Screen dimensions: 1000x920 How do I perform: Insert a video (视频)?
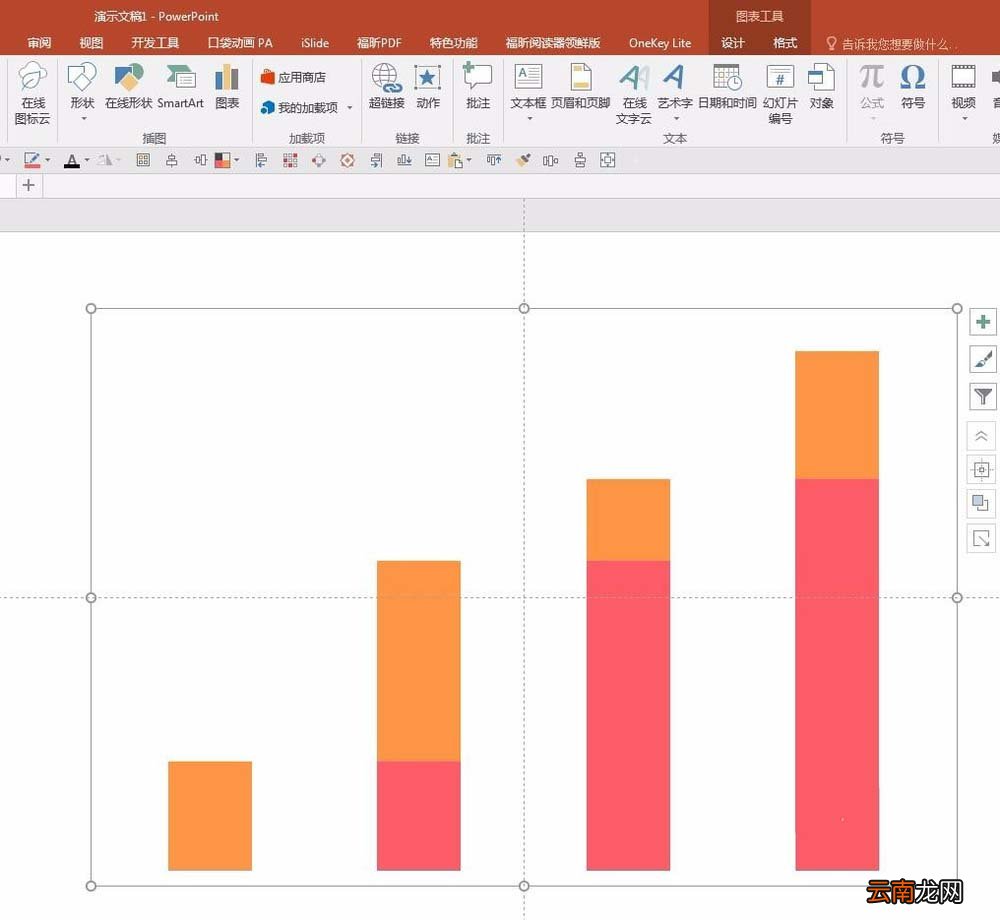coord(963,85)
